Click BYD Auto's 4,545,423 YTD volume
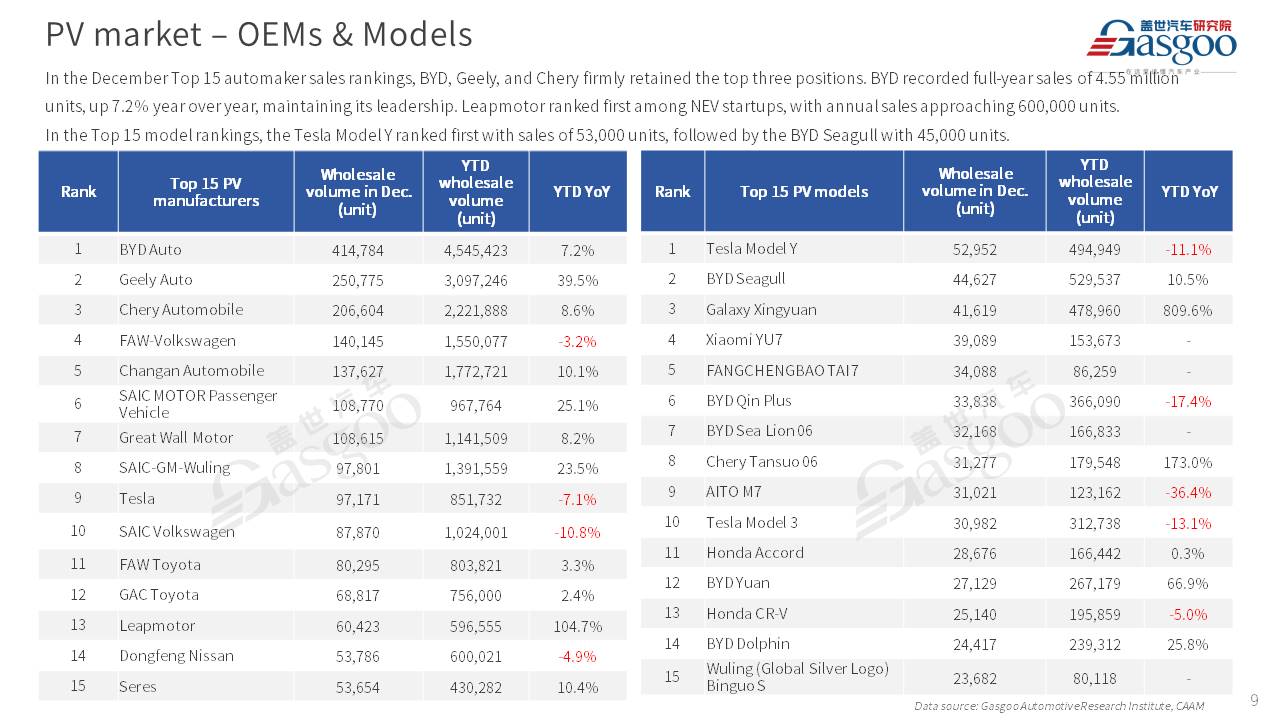 pos(475,250)
